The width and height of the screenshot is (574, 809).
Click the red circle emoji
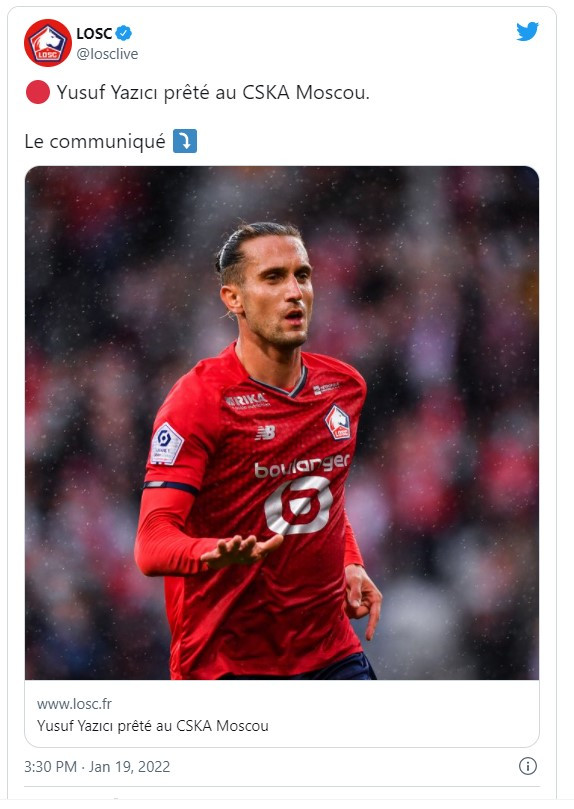(38, 92)
